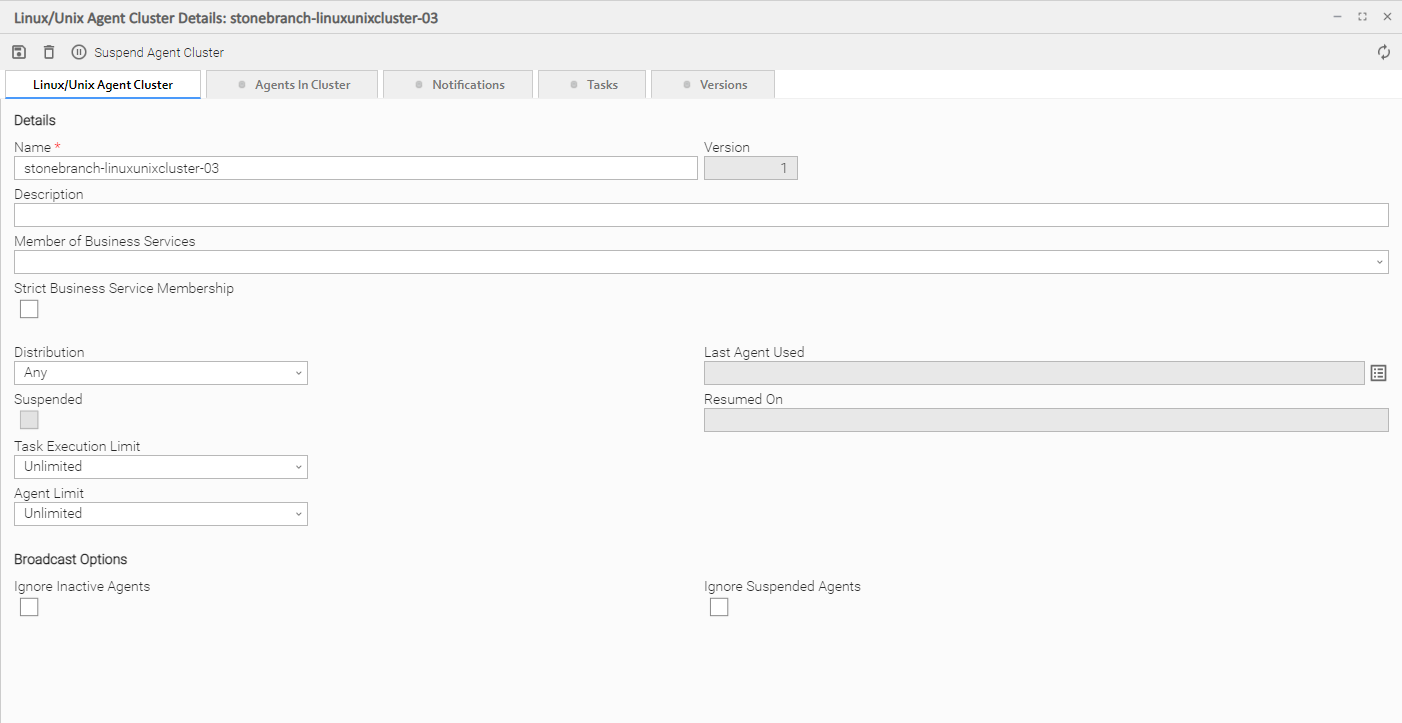The height and width of the screenshot is (723, 1402).
Task: Maximize the cluster details window
Action: tap(1362, 17)
